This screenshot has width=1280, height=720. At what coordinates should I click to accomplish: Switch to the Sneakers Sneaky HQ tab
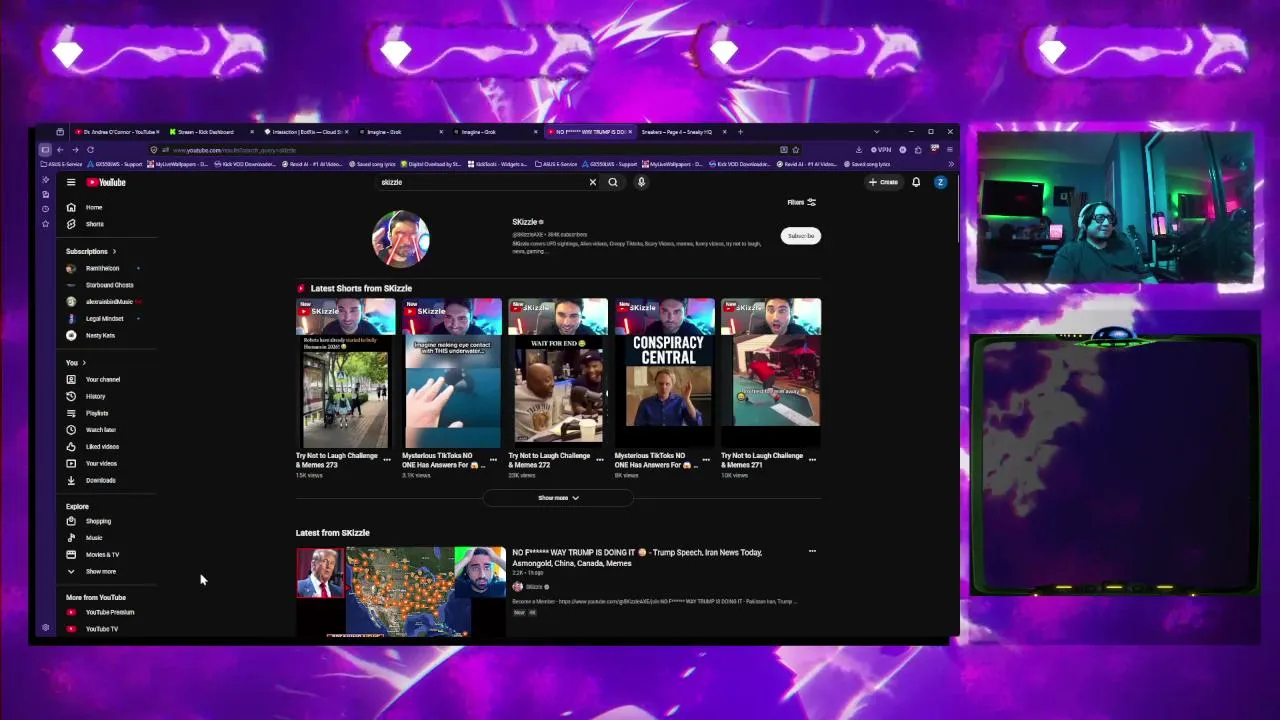(x=682, y=132)
